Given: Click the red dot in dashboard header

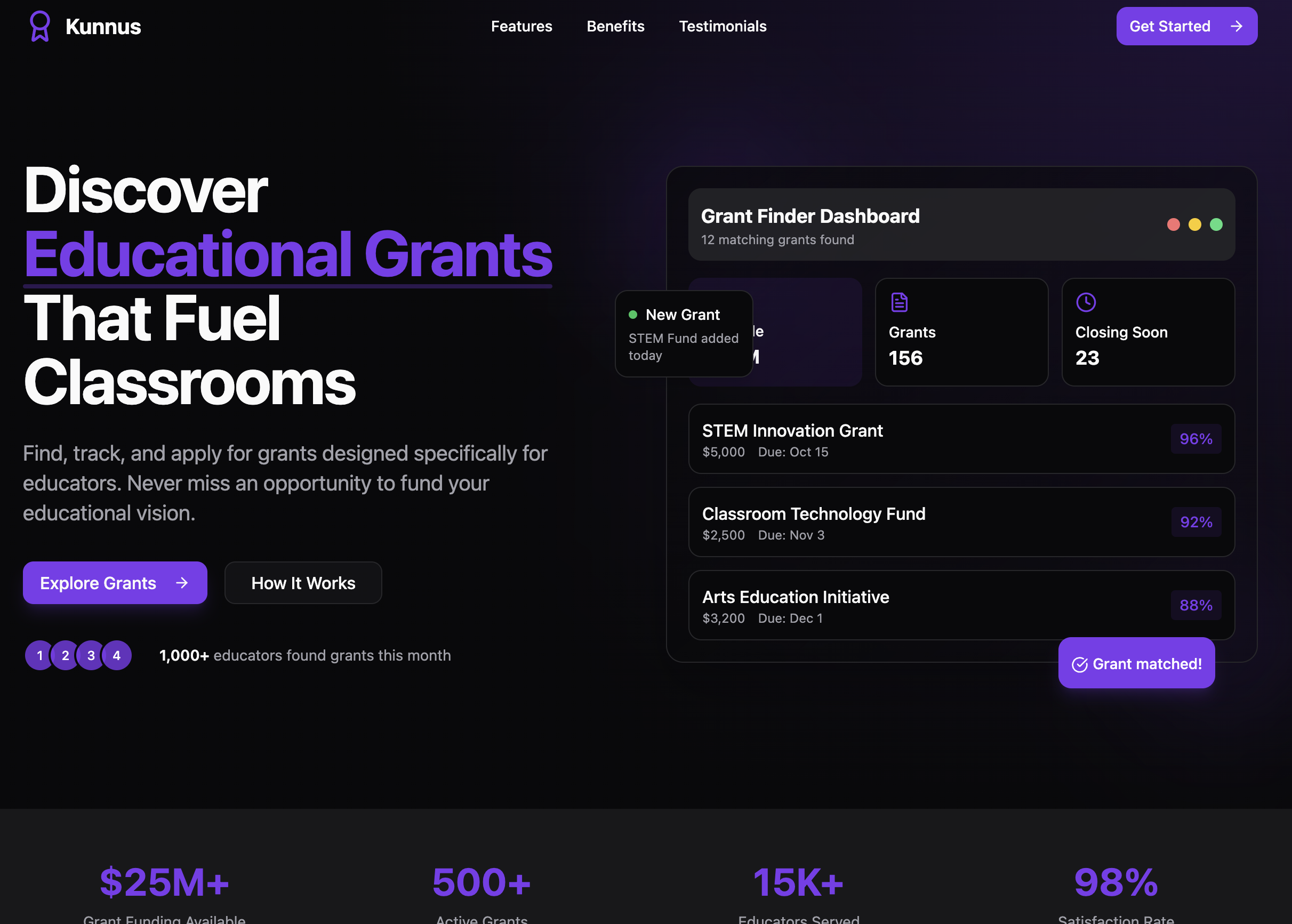Looking at the screenshot, I should coord(1173,225).
